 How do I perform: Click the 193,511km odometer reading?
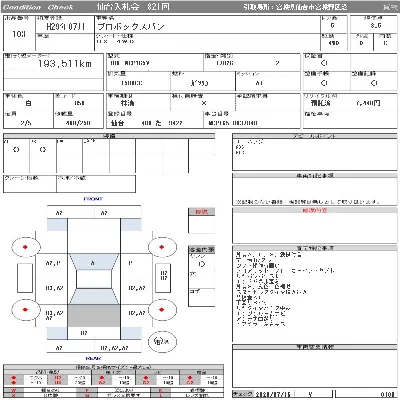point(65,64)
